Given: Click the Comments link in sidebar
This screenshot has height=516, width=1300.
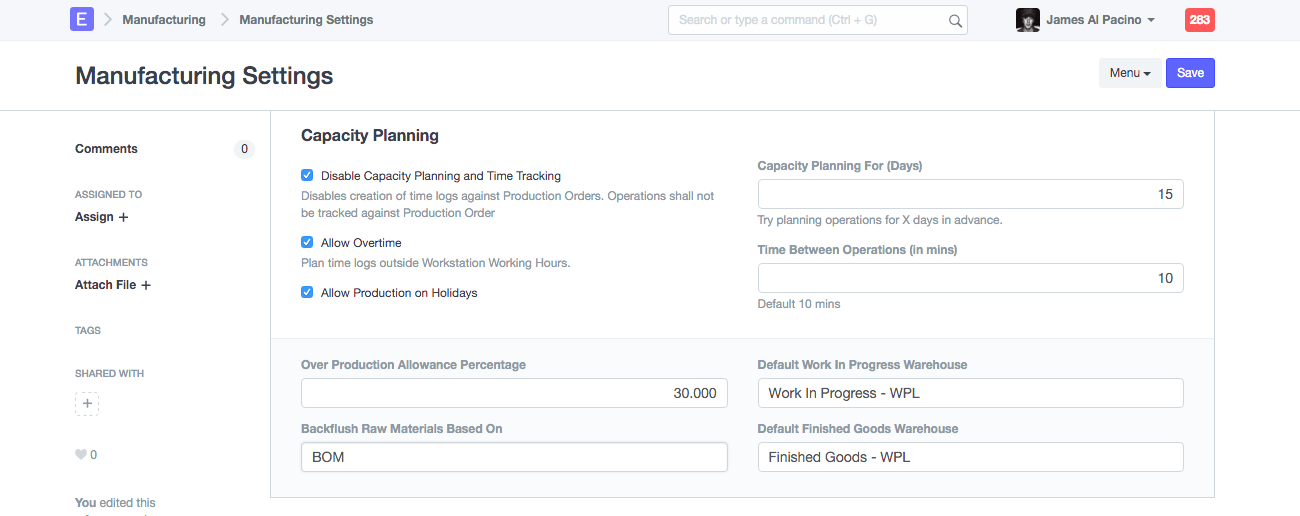Looking at the screenshot, I should [106, 149].
